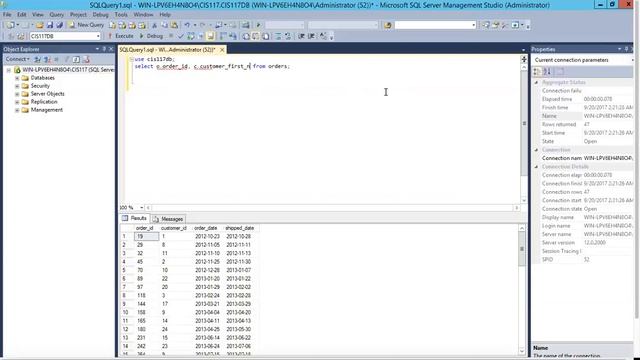Select the Results tab
The height and width of the screenshot is (360, 640).
pos(135,218)
